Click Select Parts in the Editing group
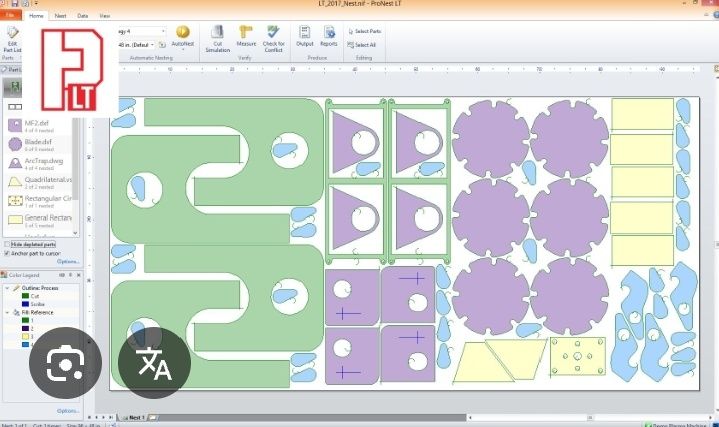 [365, 31]
